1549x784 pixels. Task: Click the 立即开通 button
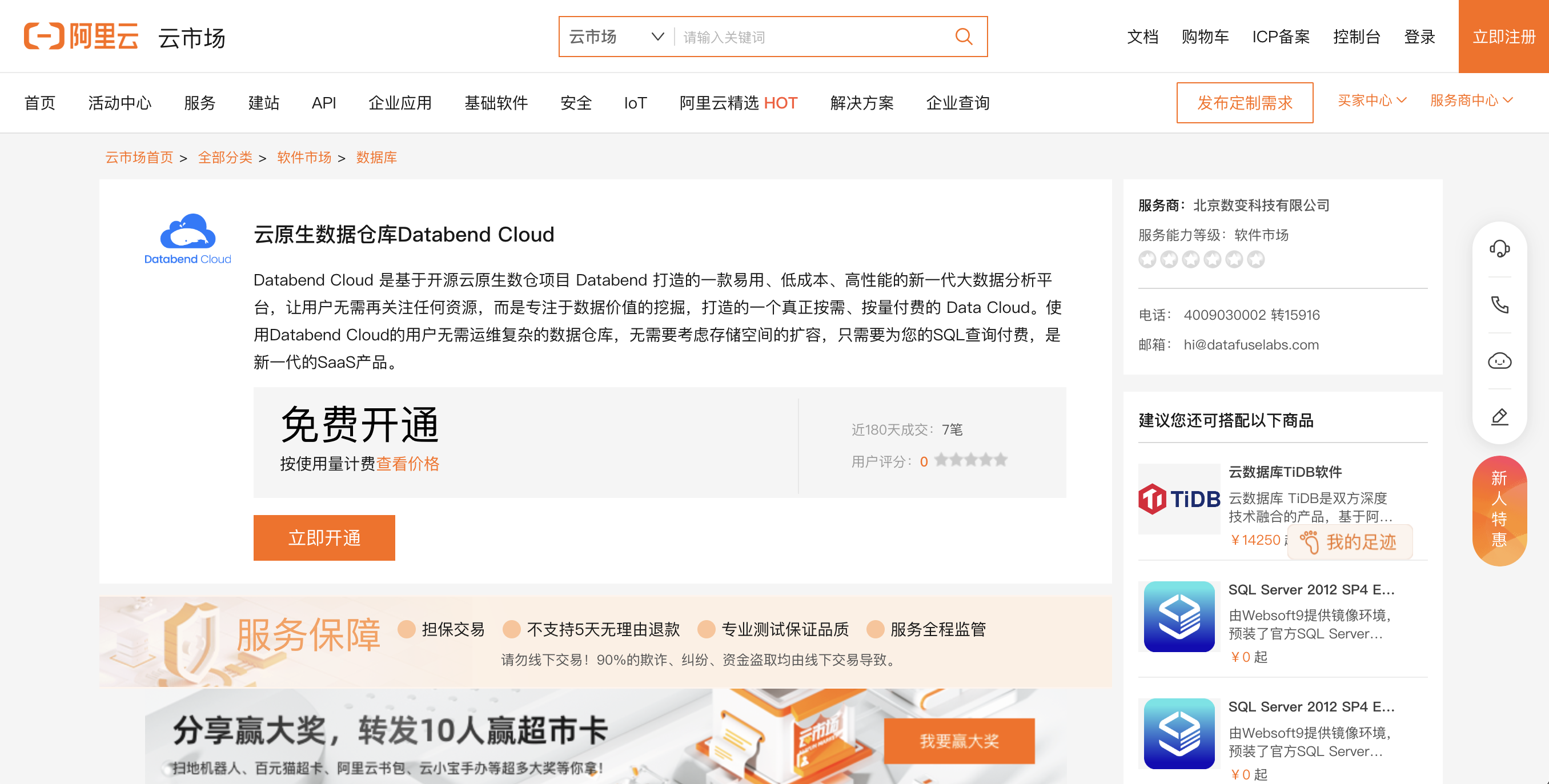click(324, 537)
